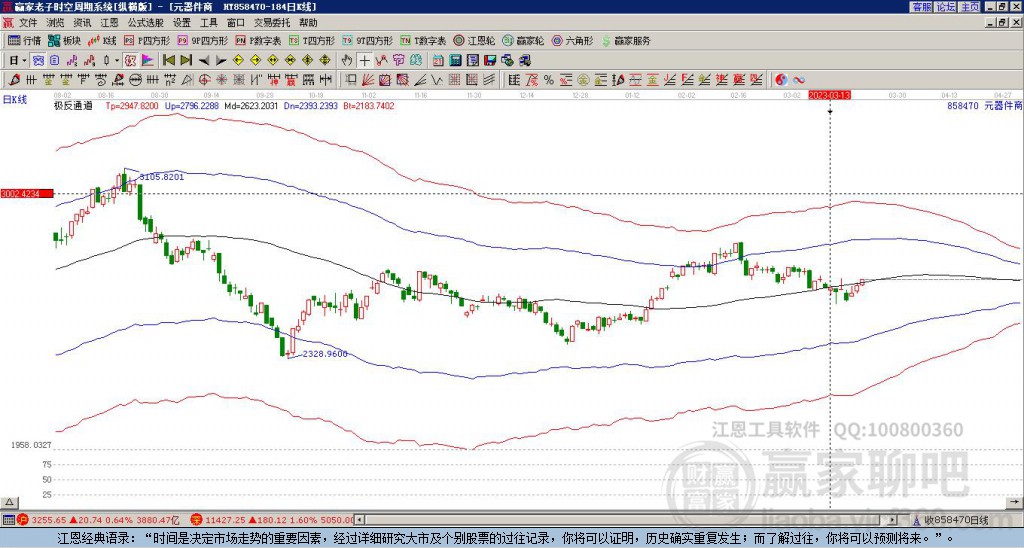1024x548 pixels.
Task: Move chart right with black arrow
Action: point(221,61)
